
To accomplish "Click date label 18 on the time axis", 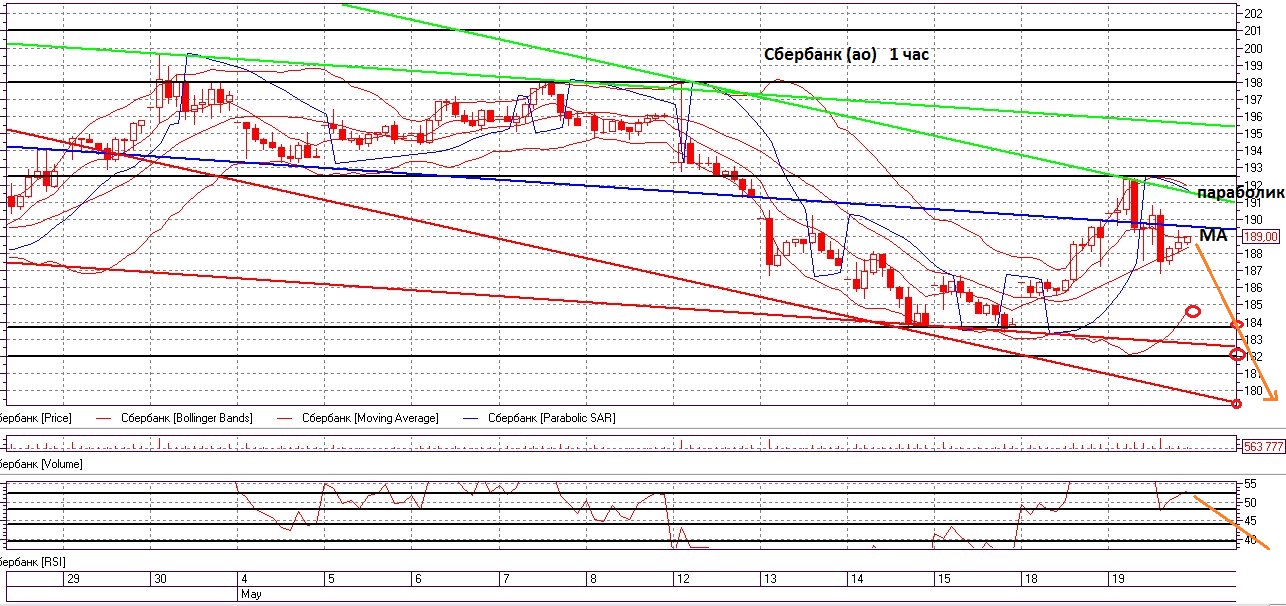I will [1031, 579].
